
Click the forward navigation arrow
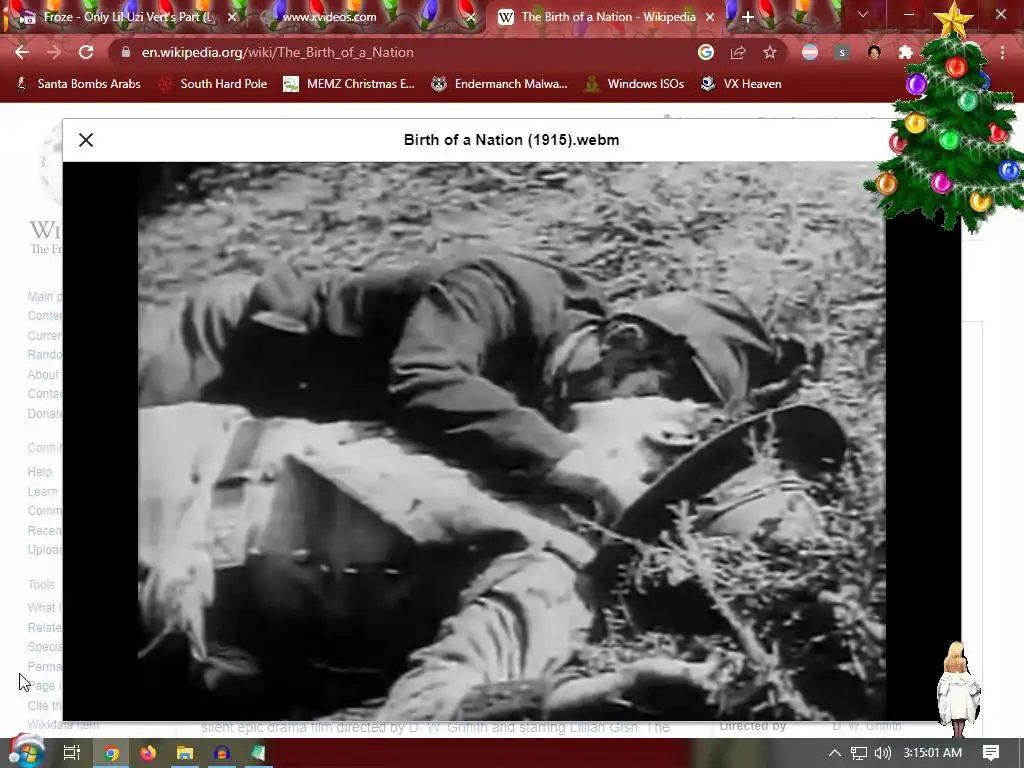pyautogui.click(x=54, y=52)
